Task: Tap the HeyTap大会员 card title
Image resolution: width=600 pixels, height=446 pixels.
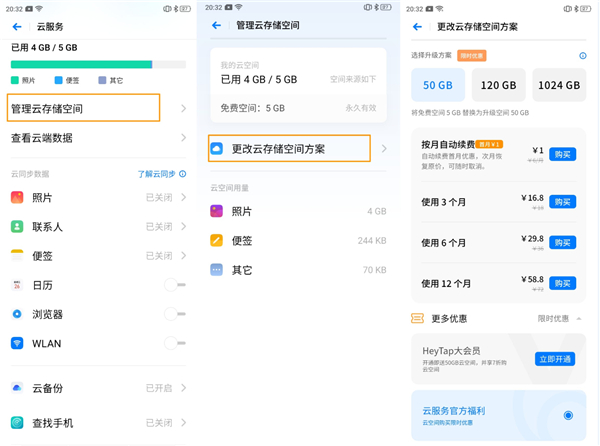Action: pyautogui.click(x=451, y=351)
